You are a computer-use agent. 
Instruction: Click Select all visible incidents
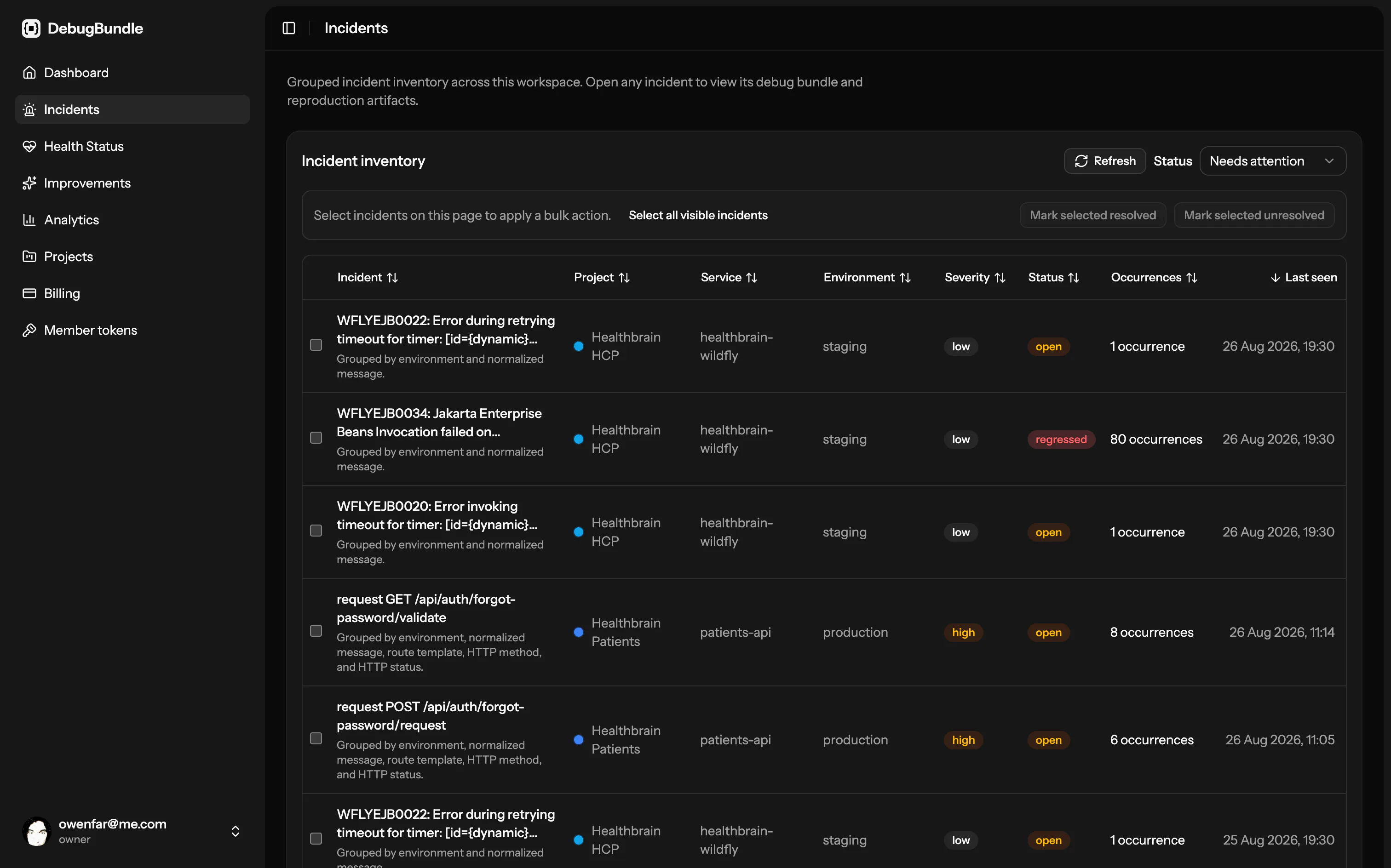pyautogui.click(x=698, y=215)
